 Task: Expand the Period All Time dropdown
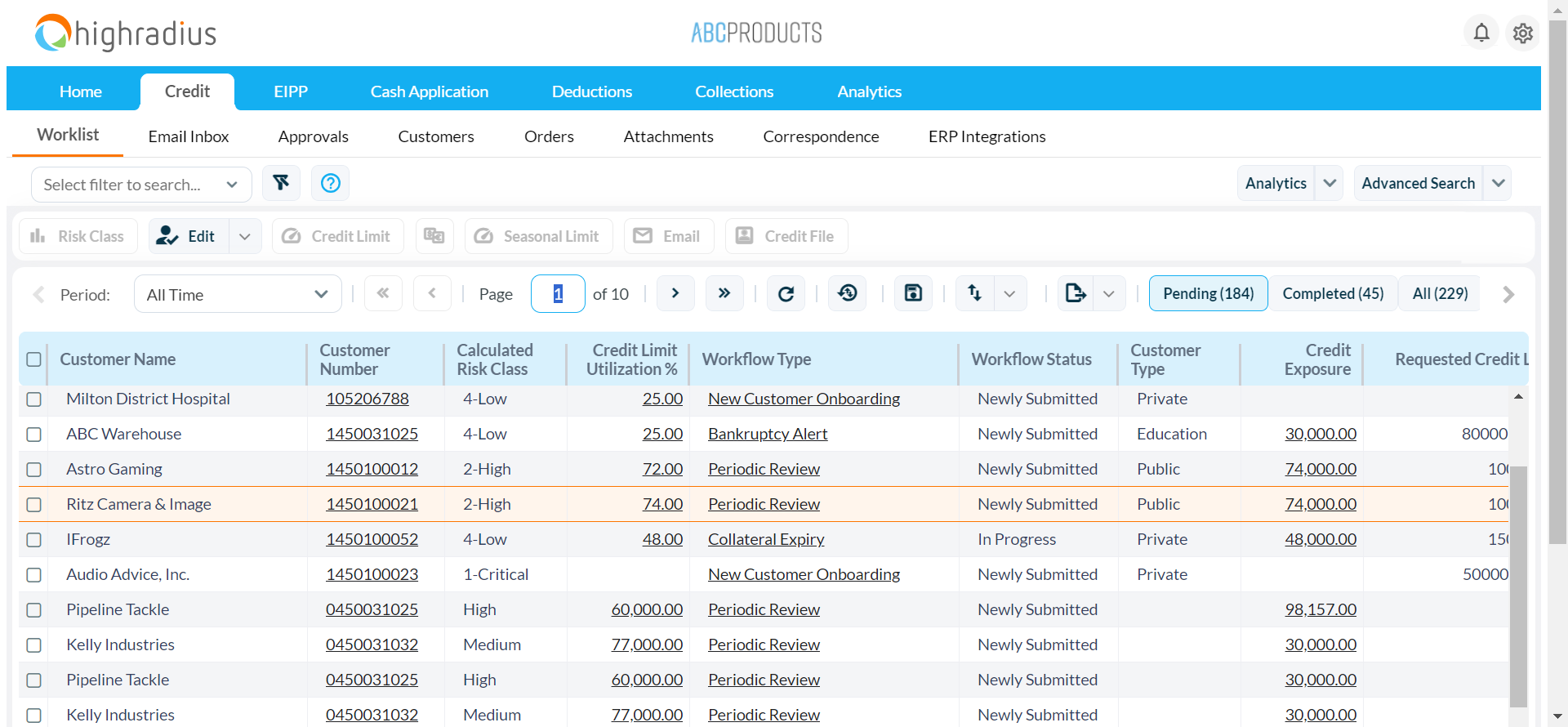point(237,294)
